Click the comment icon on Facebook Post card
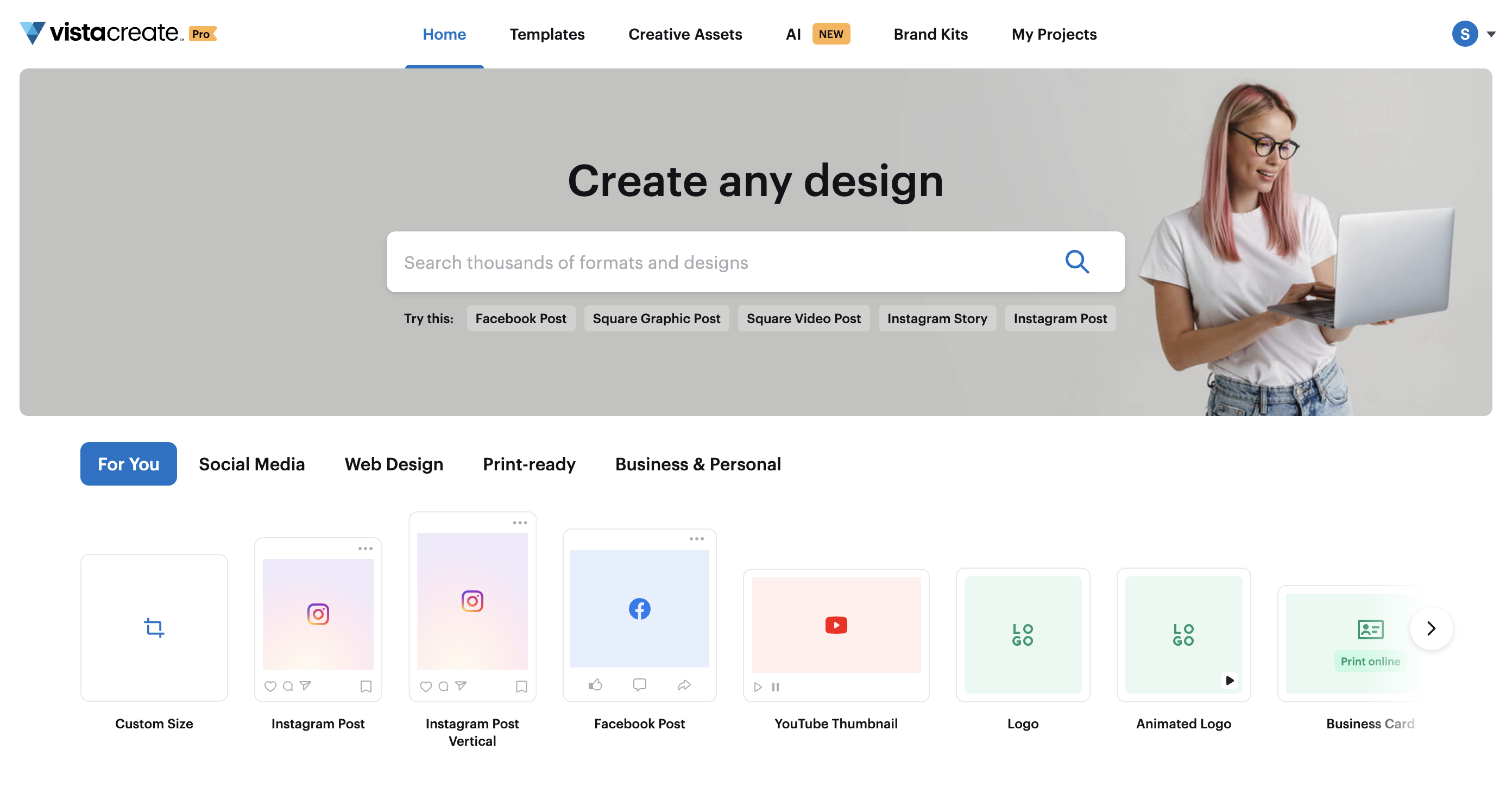The width and height of the screenshot is (1512, 793). (x=639, y=684)
